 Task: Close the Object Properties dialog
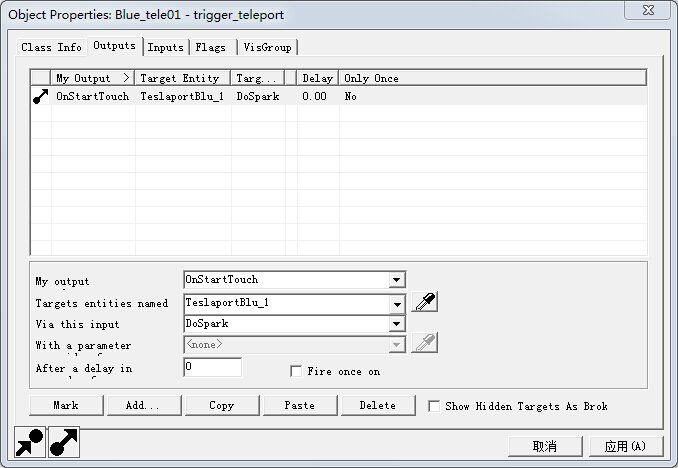tap(648, 10)
